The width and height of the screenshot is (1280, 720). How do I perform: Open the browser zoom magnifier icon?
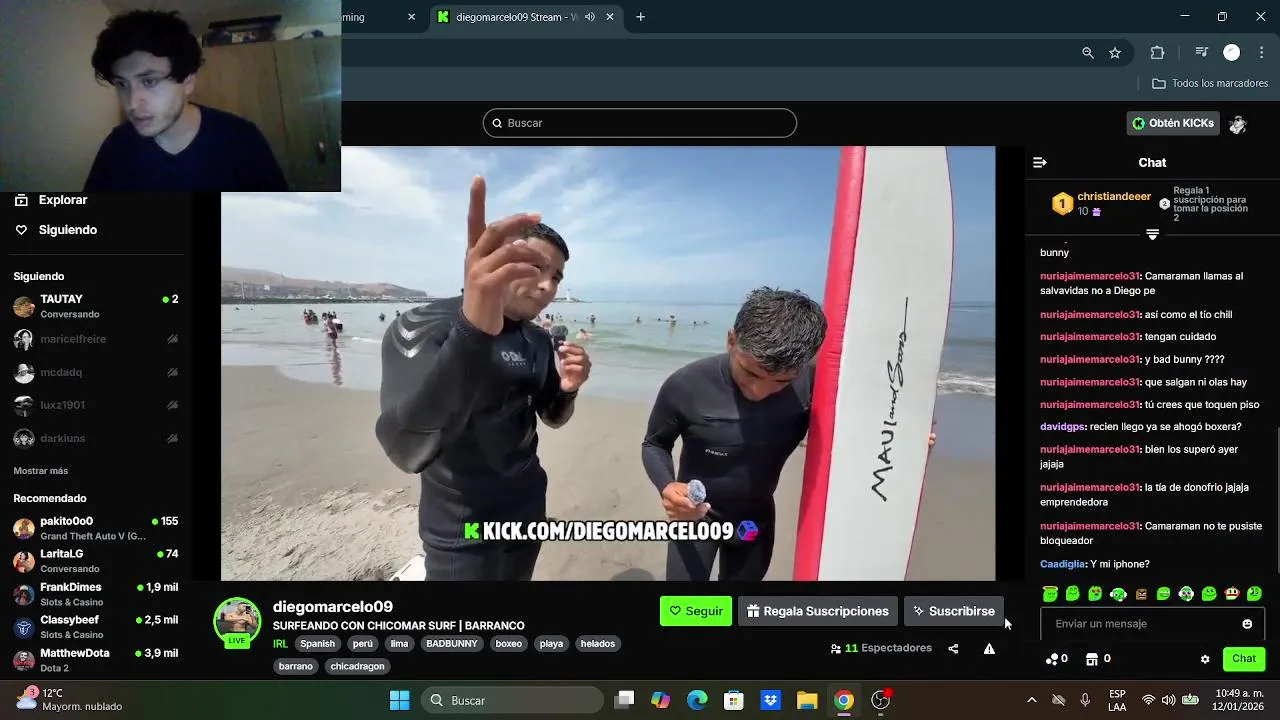pyautogui.click(x=1088, y=53)
